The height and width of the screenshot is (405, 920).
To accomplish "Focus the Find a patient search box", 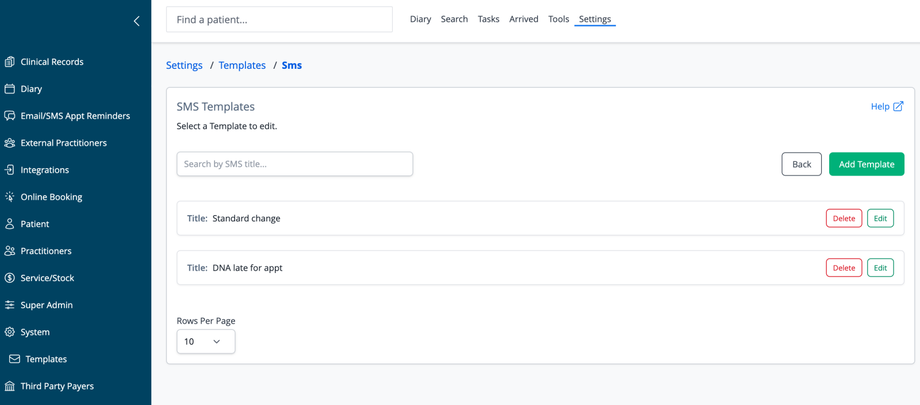I will coord(279,19).
